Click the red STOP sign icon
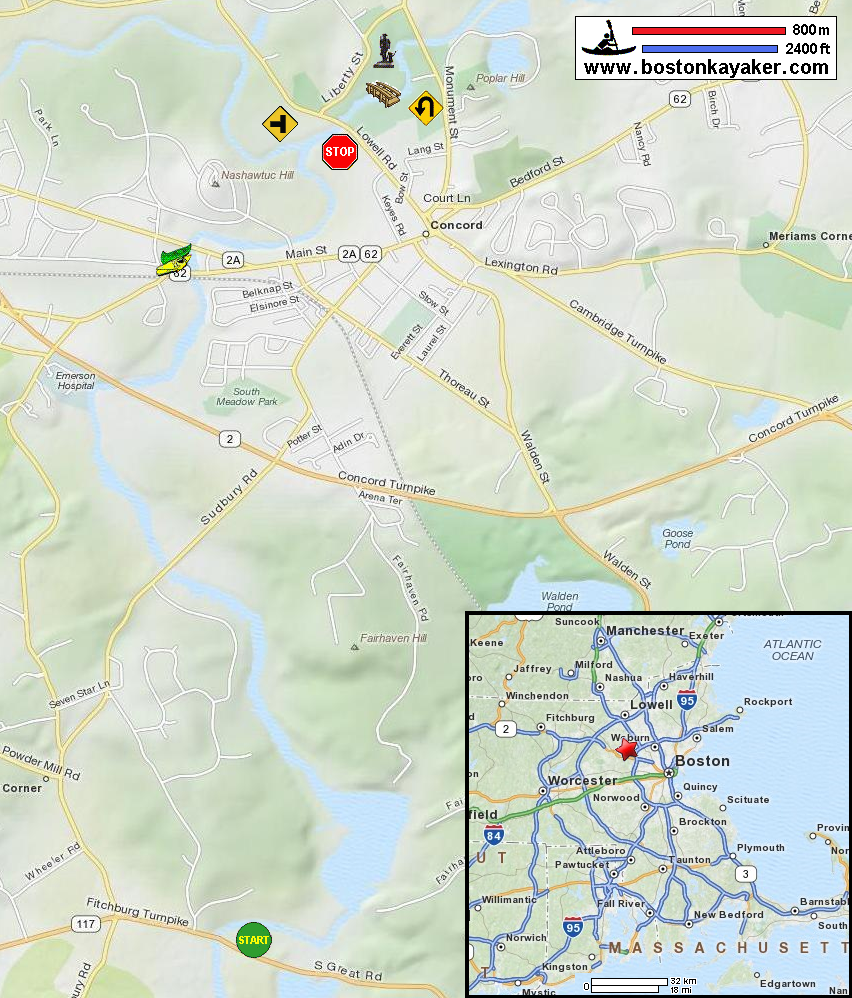The image size is (852, 998). (340, 151)
